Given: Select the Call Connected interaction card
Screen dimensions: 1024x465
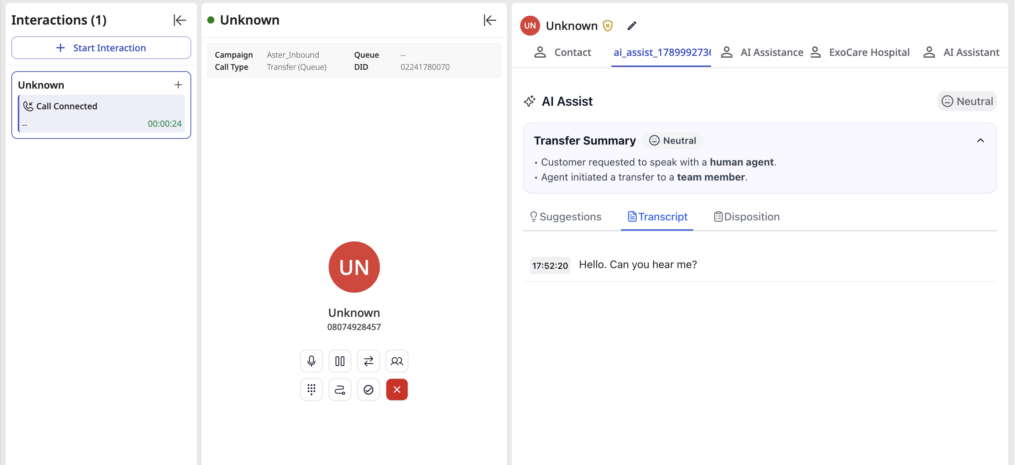Looking at the screenshot, I should [x=101, y=114].
